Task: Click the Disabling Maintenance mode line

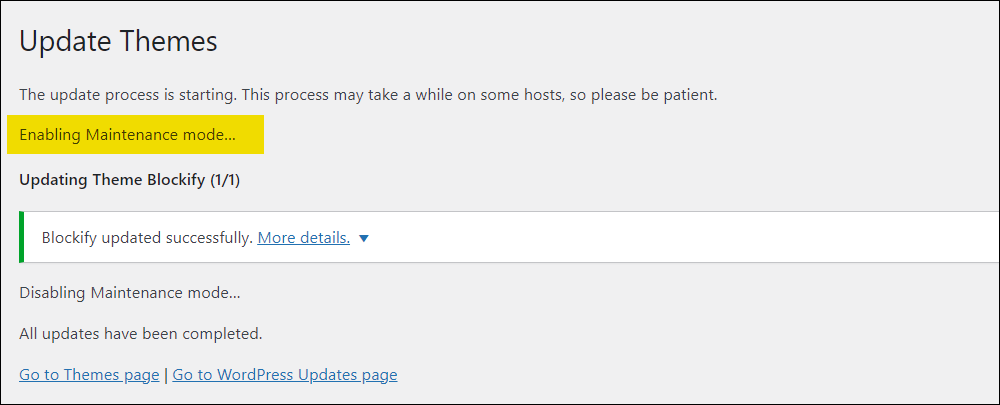Action: pyautogui.click(x=130, y=293)
